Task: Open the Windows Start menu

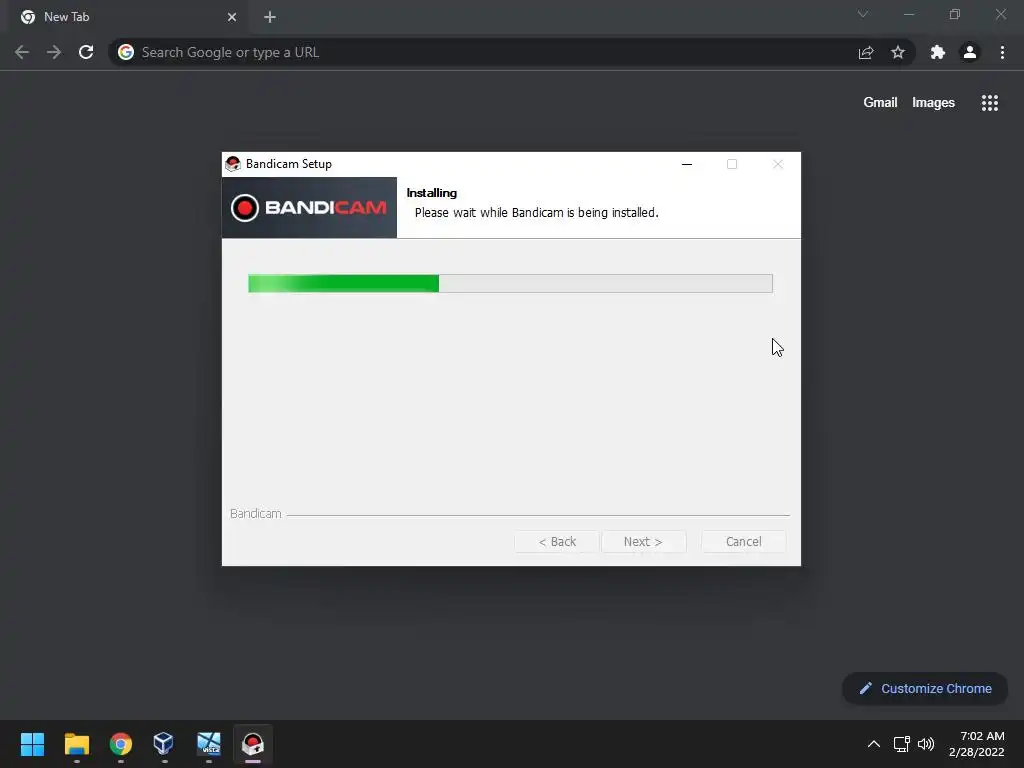Action: [x=33, y=744]
